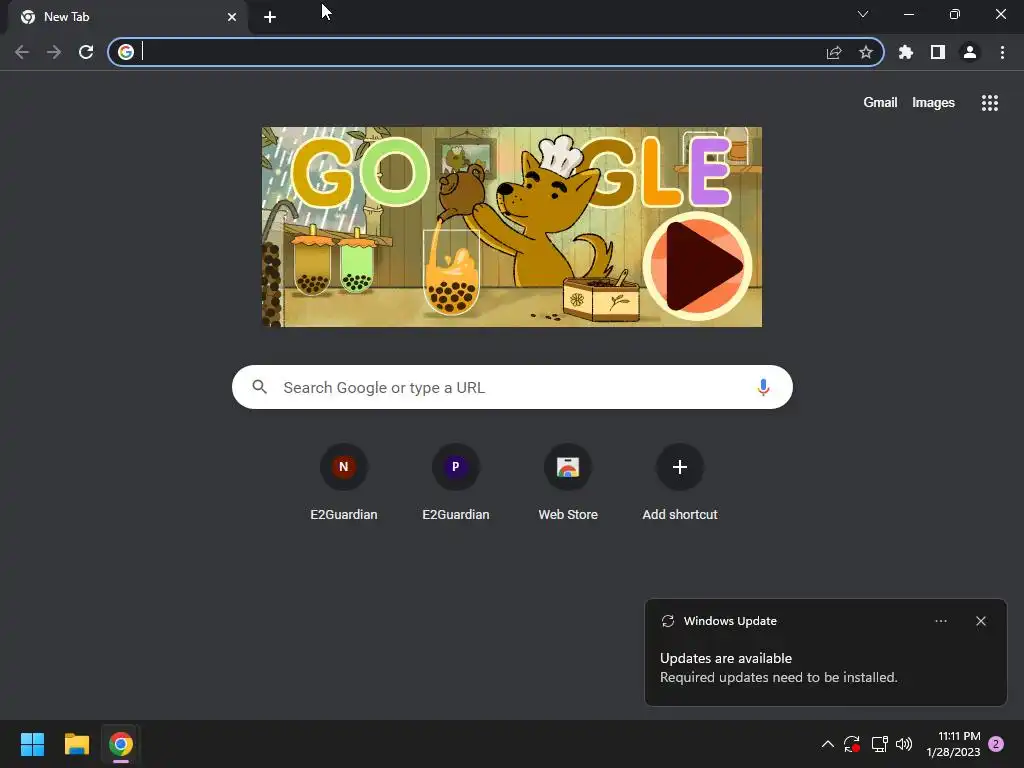This screenshot has height=768, width=1024.
Task: Click the Windows Update tray icon
Action: 852,744
